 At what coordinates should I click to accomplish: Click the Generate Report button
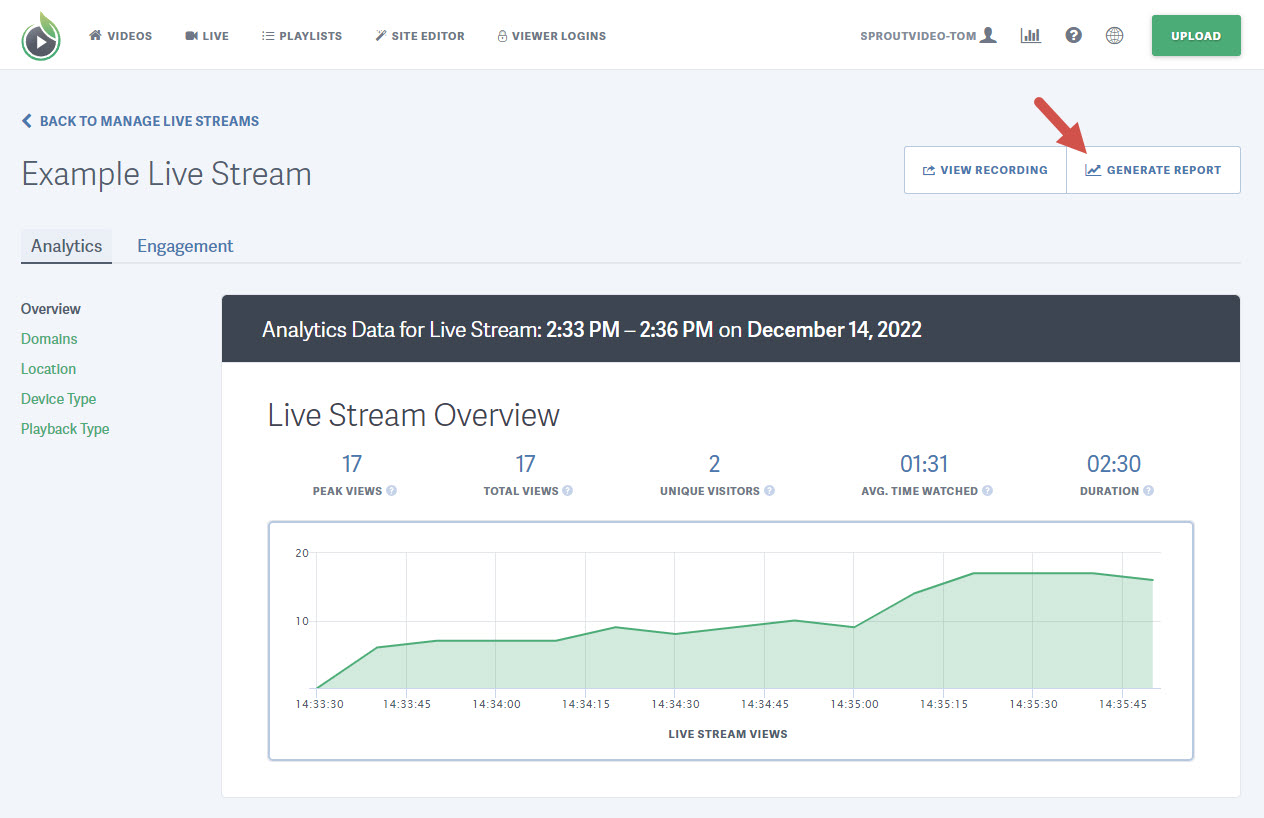point(1153,169)
